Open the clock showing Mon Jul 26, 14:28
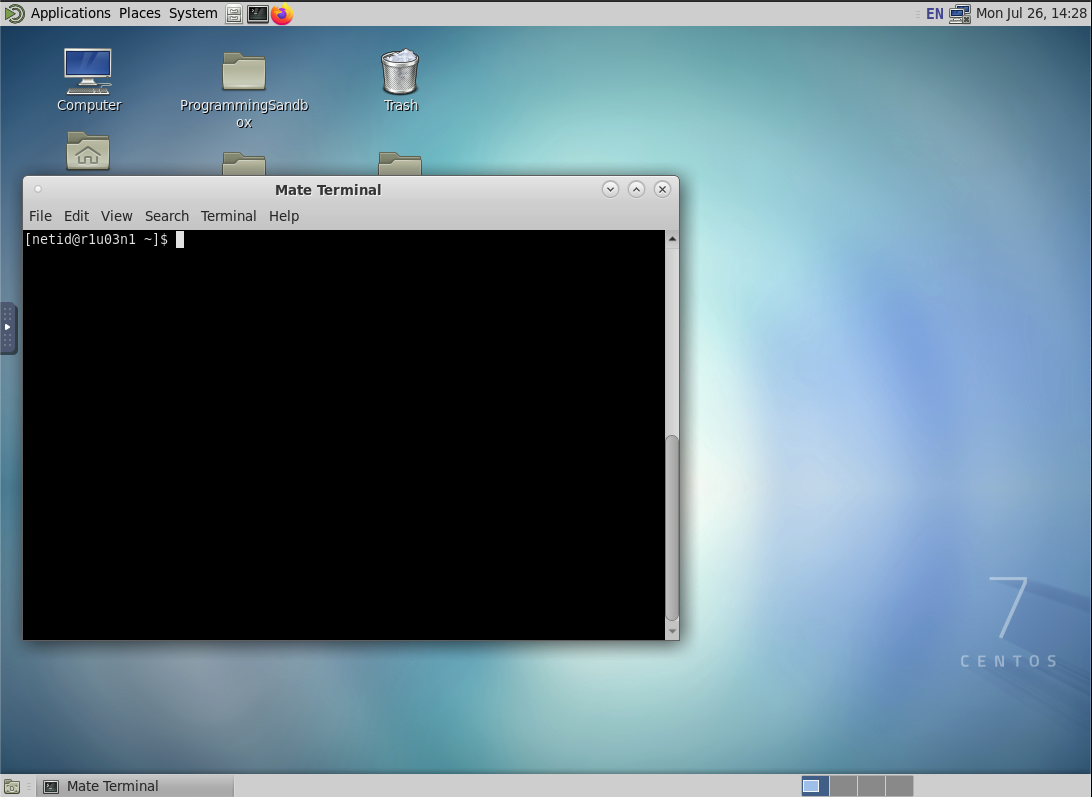The width and height of the screenshot is (1092, 797). coord(1031,13)
